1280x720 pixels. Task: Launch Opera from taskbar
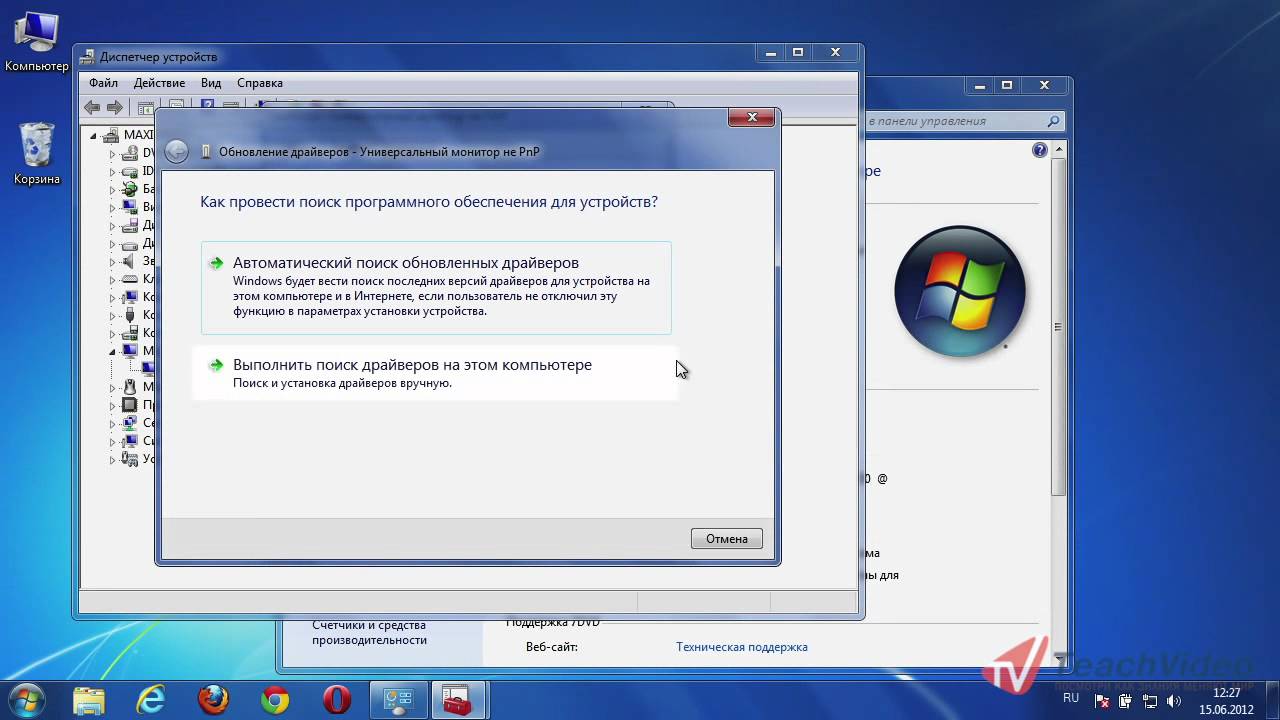click(x=337, y=700)
